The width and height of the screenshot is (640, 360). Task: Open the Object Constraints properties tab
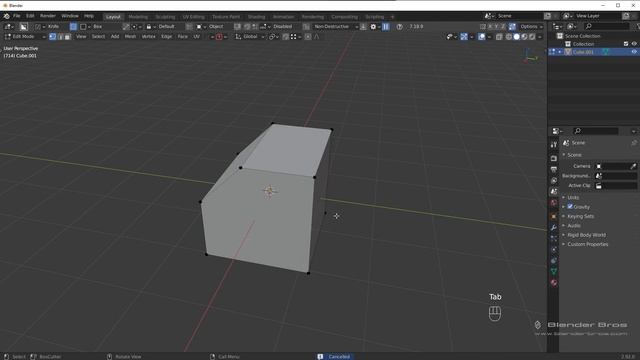(553, 260)
